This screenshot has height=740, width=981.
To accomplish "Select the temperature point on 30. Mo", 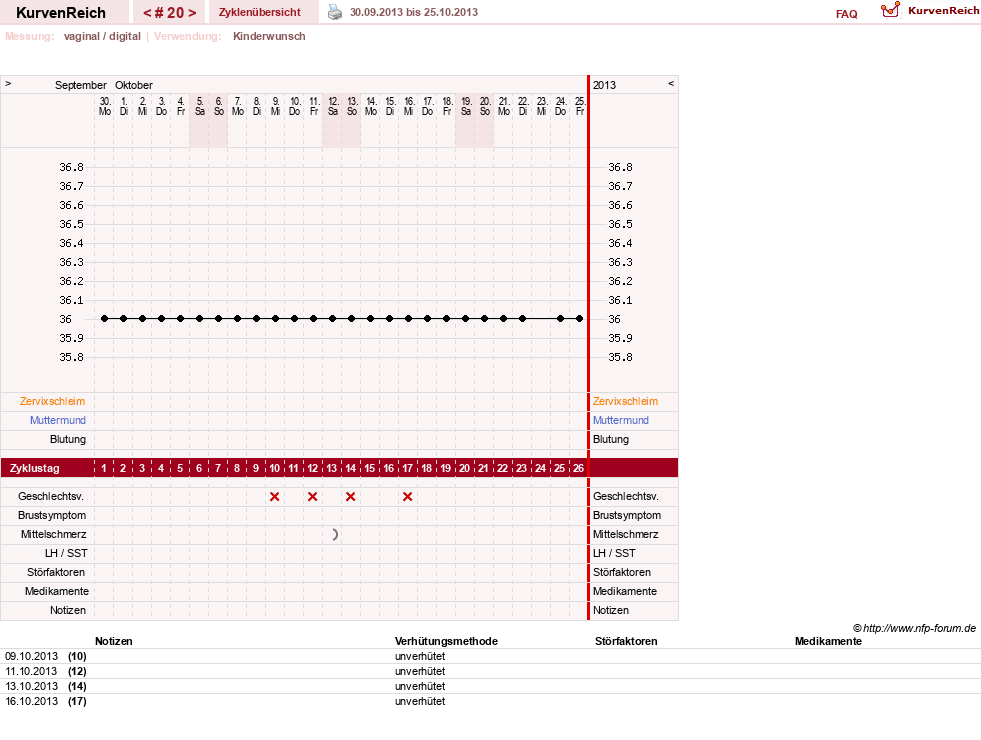I will [x=104, y=318].
